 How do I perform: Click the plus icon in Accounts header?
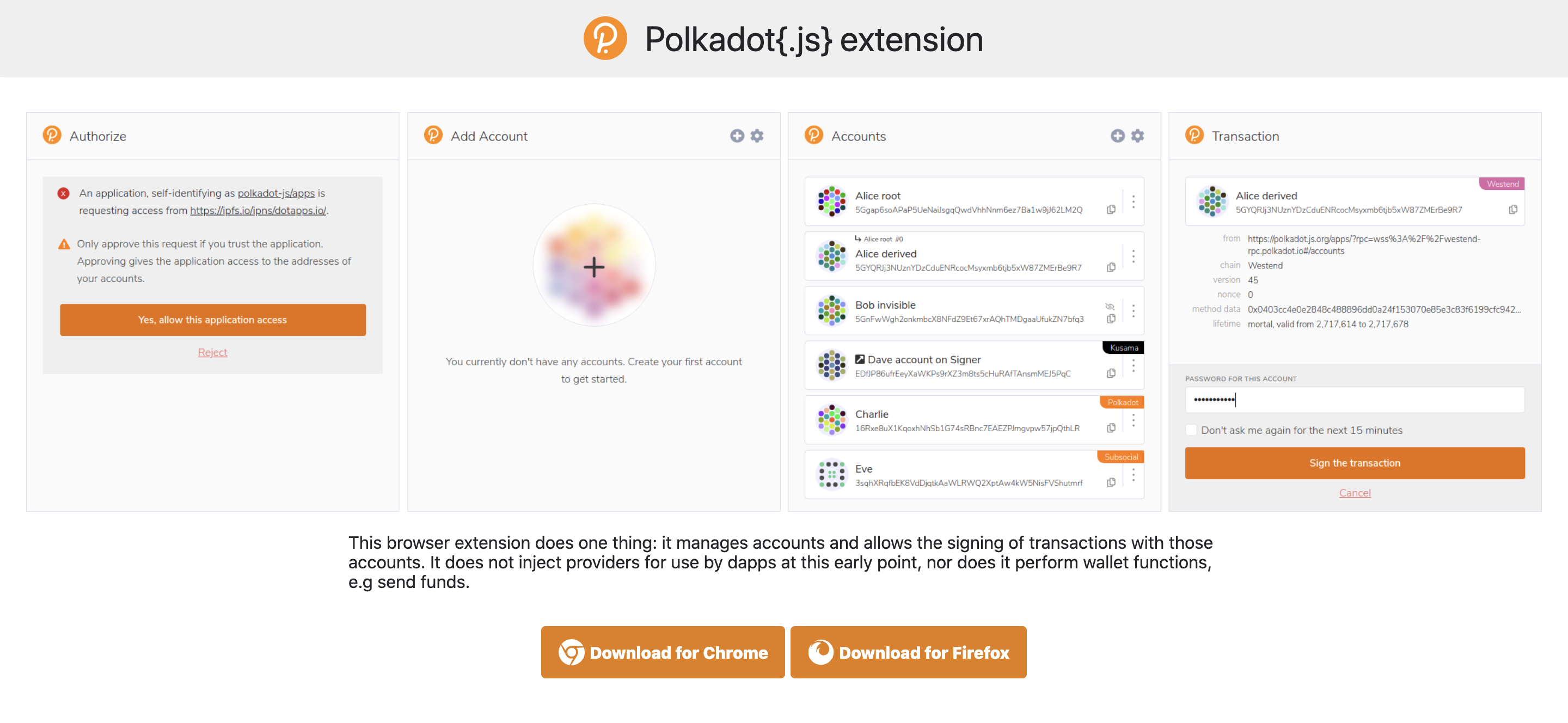(1118, 136)
